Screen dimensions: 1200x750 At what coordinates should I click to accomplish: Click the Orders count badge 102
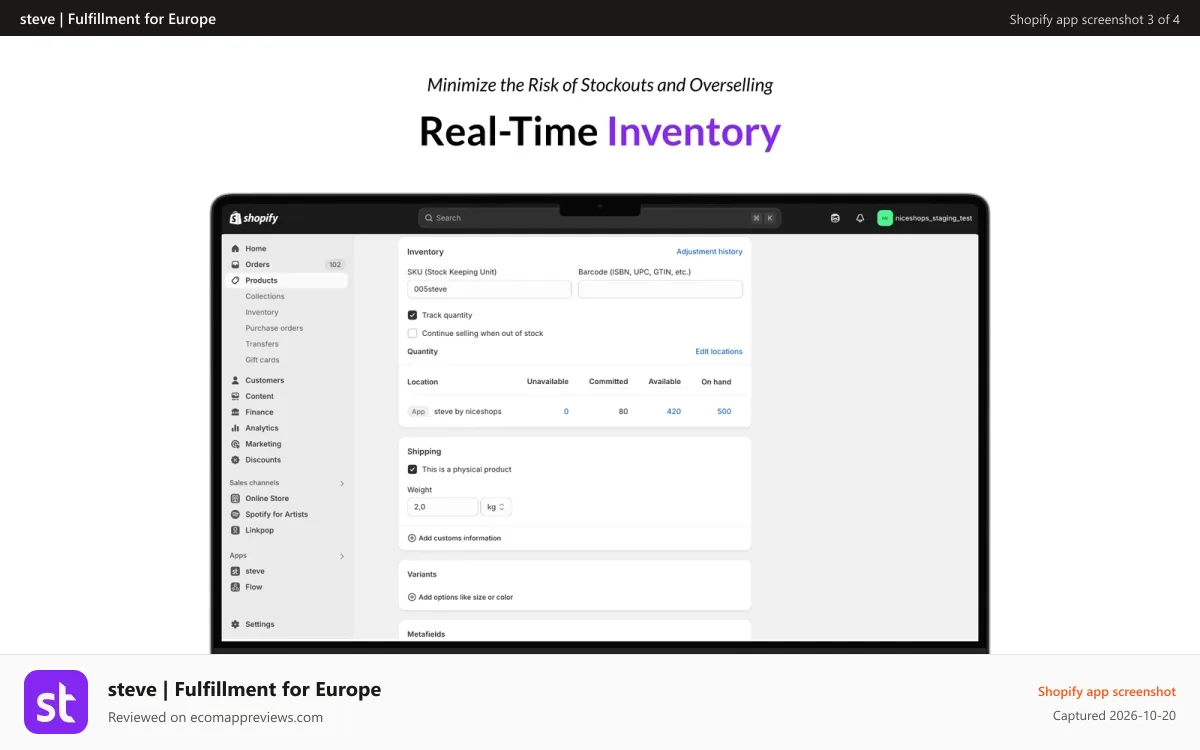pyautogui.click(x=334, y=265)
